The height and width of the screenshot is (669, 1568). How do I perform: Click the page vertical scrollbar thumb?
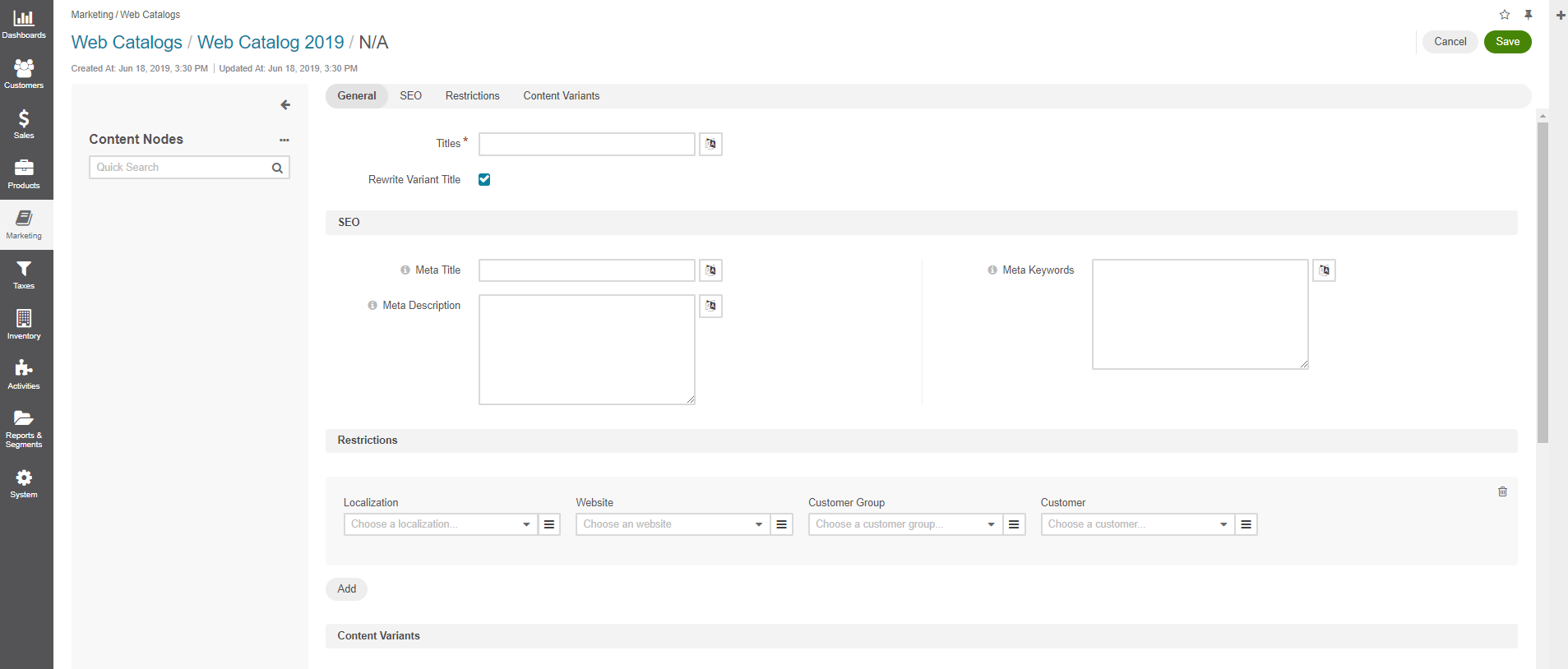point(1543,283)
